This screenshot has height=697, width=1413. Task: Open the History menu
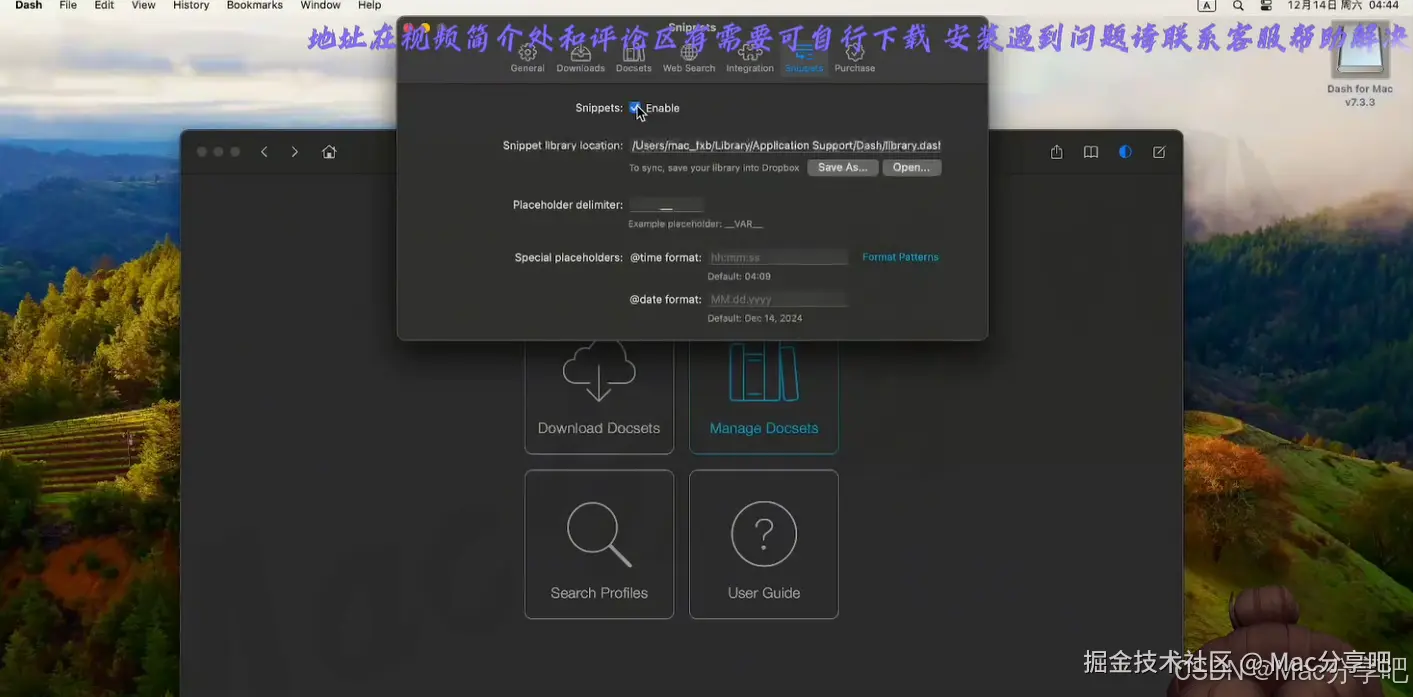coord(191,6)
